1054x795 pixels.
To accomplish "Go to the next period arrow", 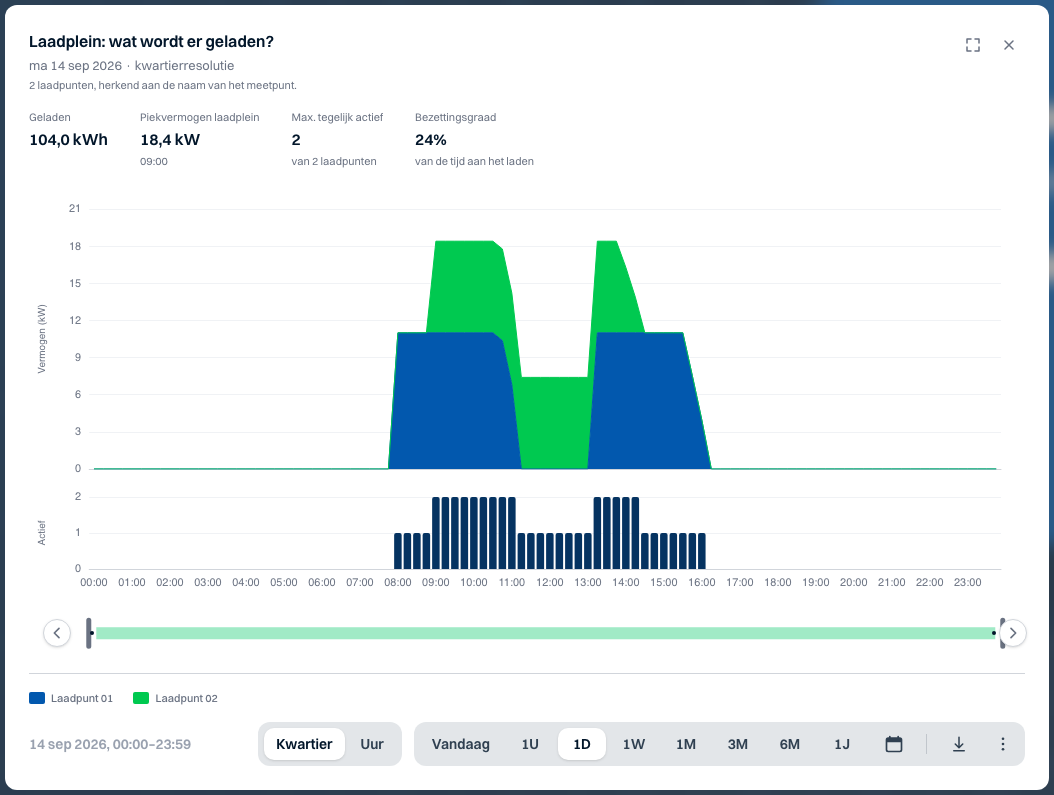I will click(1013, 633).
